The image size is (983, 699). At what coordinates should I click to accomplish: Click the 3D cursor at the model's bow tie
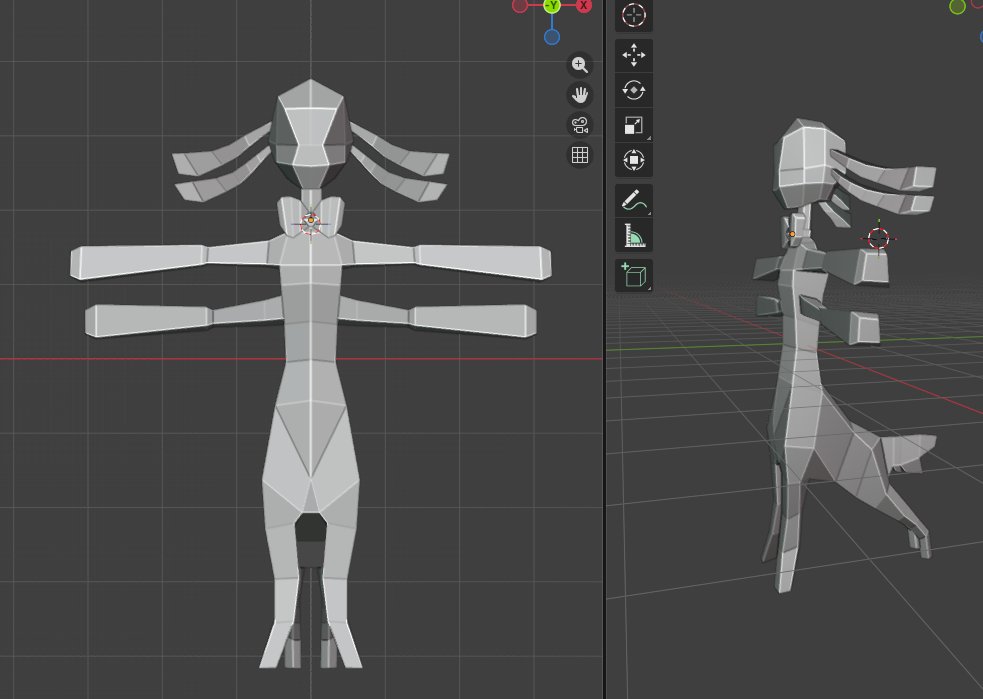[x=310, y=222]
